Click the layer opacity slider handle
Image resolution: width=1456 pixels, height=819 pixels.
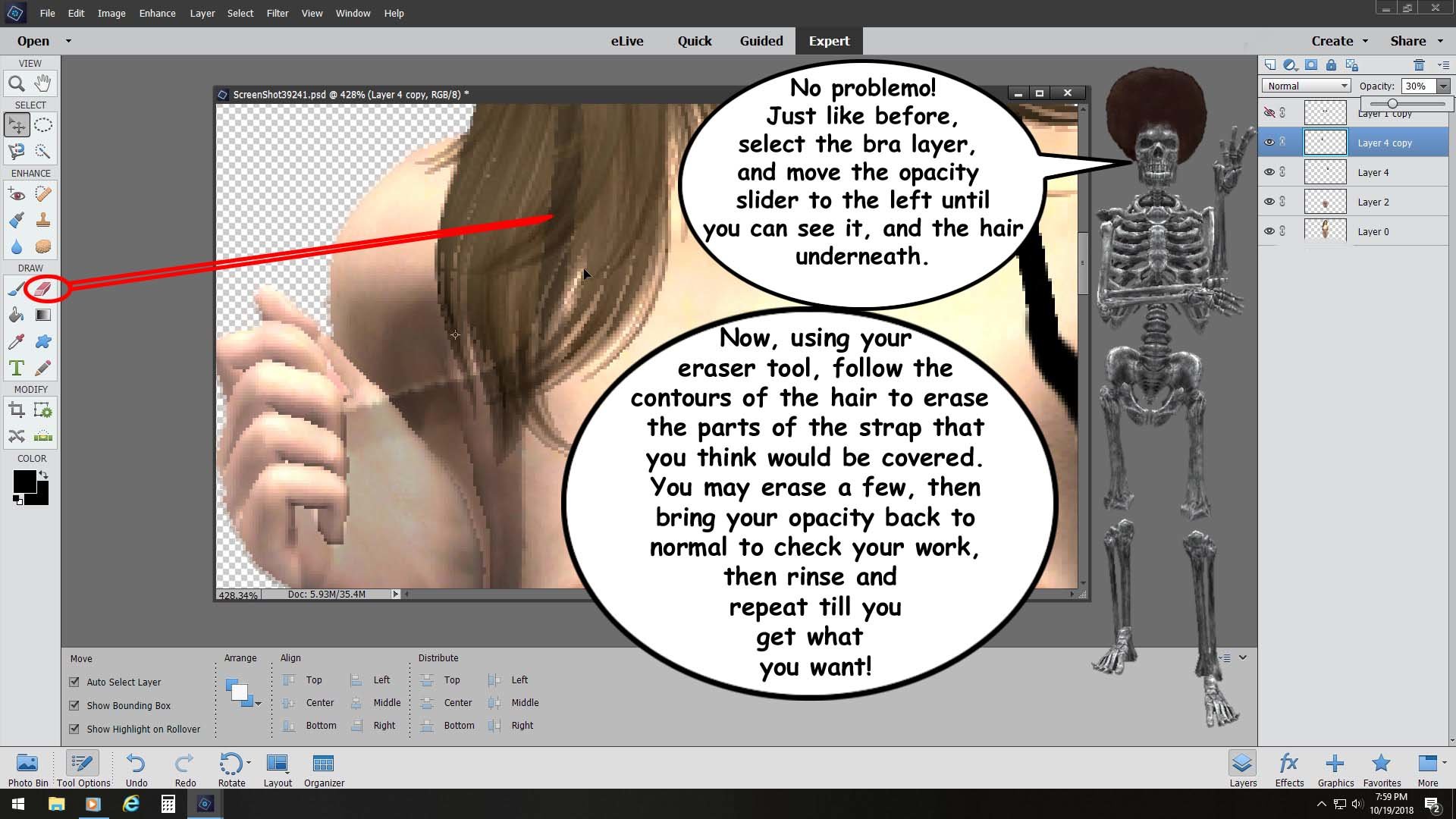[1392, 104]
